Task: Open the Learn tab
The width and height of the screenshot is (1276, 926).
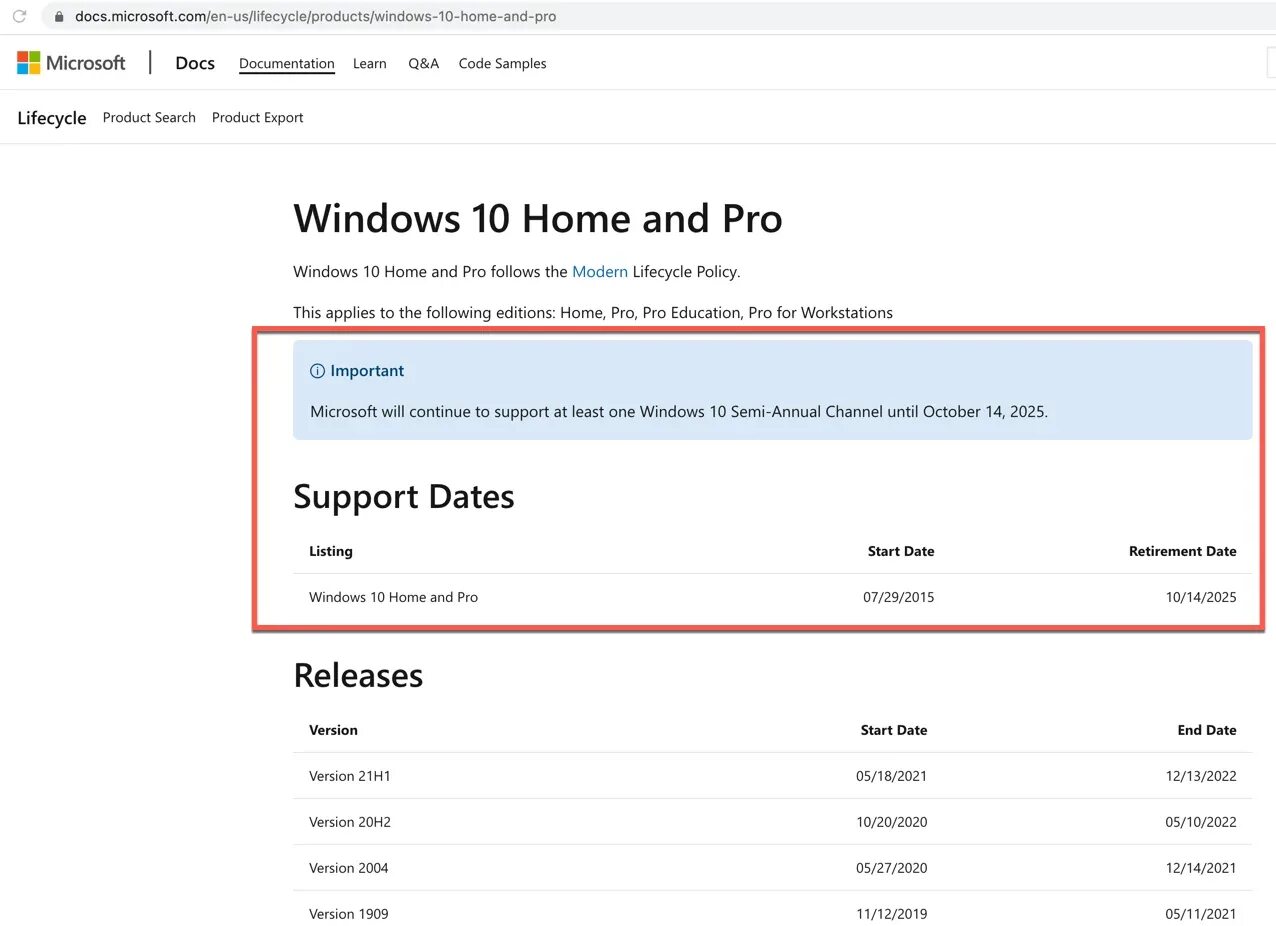Action: click(x=370, y=63)
